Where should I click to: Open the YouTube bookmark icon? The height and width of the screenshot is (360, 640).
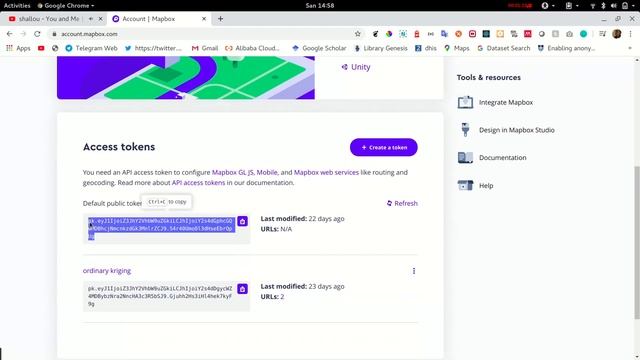pos(41,48)
